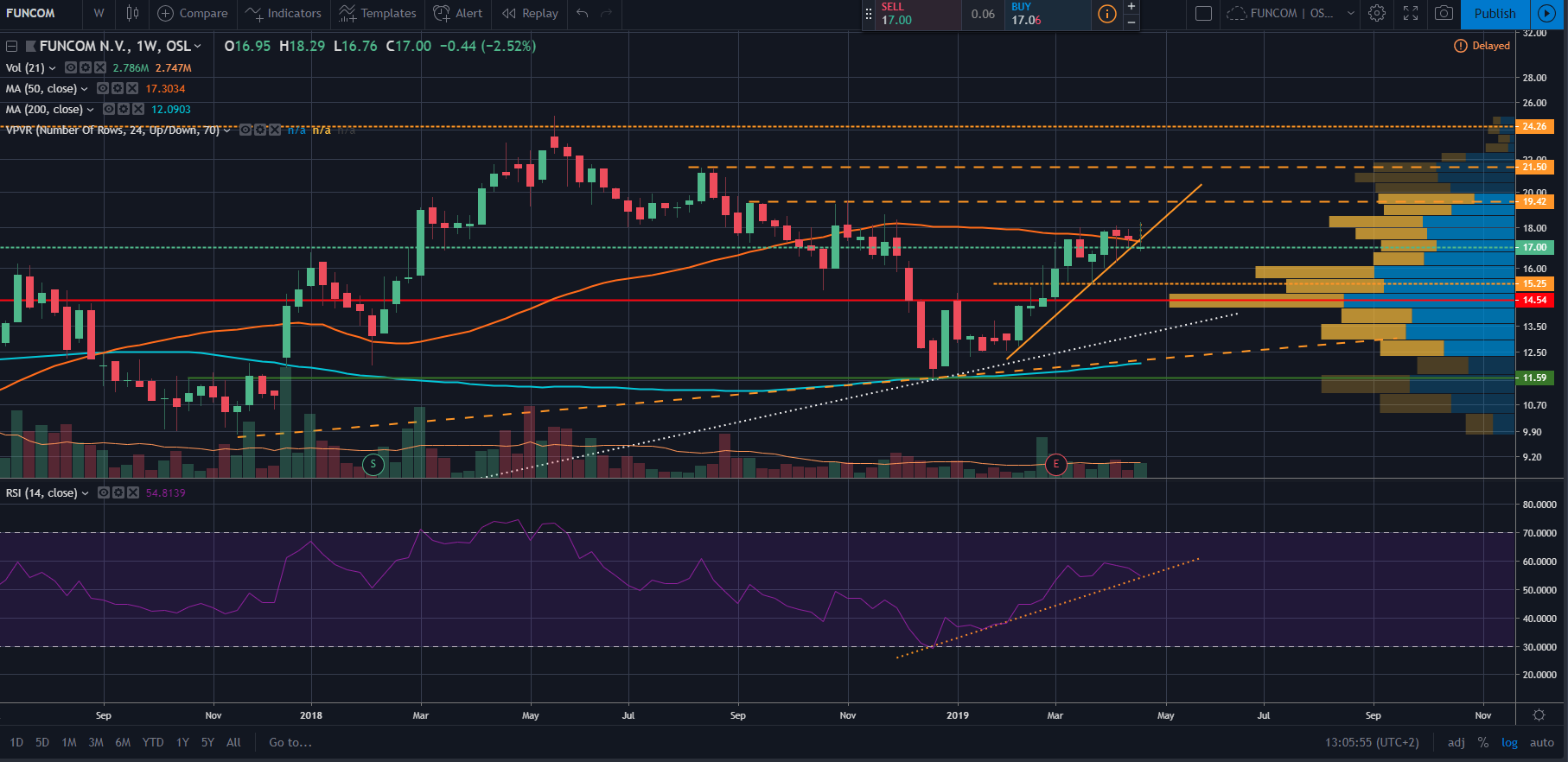Screen dimensions: 1568x762
Task: Undo the last chart action
Action: pyautogui.click(x=583, y=13)
